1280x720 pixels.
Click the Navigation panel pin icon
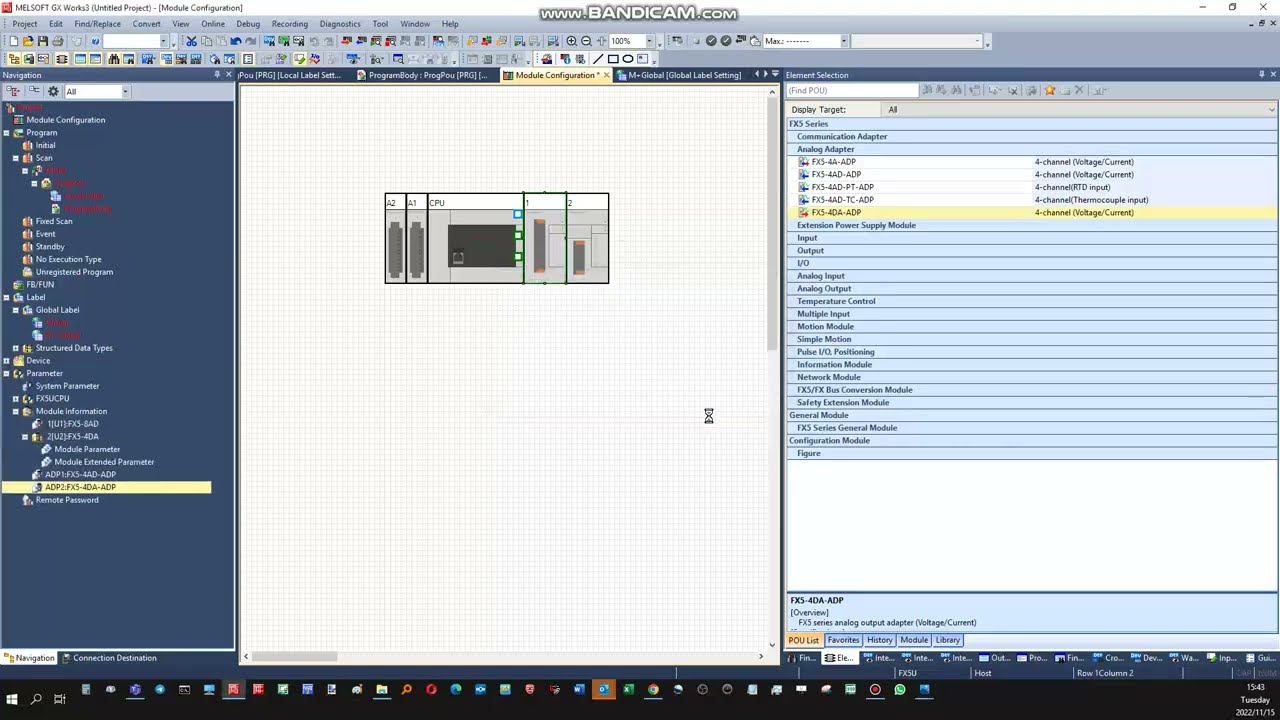[217, 75]
